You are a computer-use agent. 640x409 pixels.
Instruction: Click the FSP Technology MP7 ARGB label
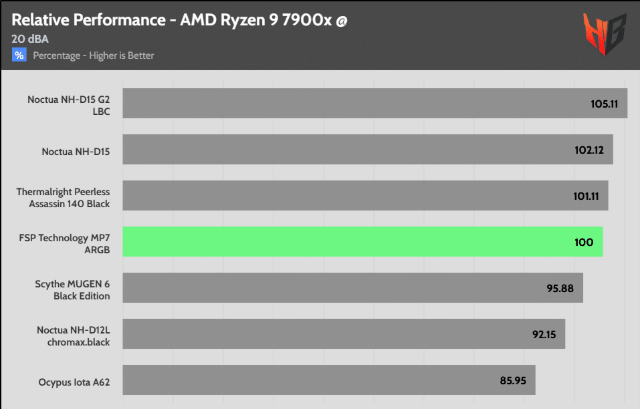[x=64, y=244]
